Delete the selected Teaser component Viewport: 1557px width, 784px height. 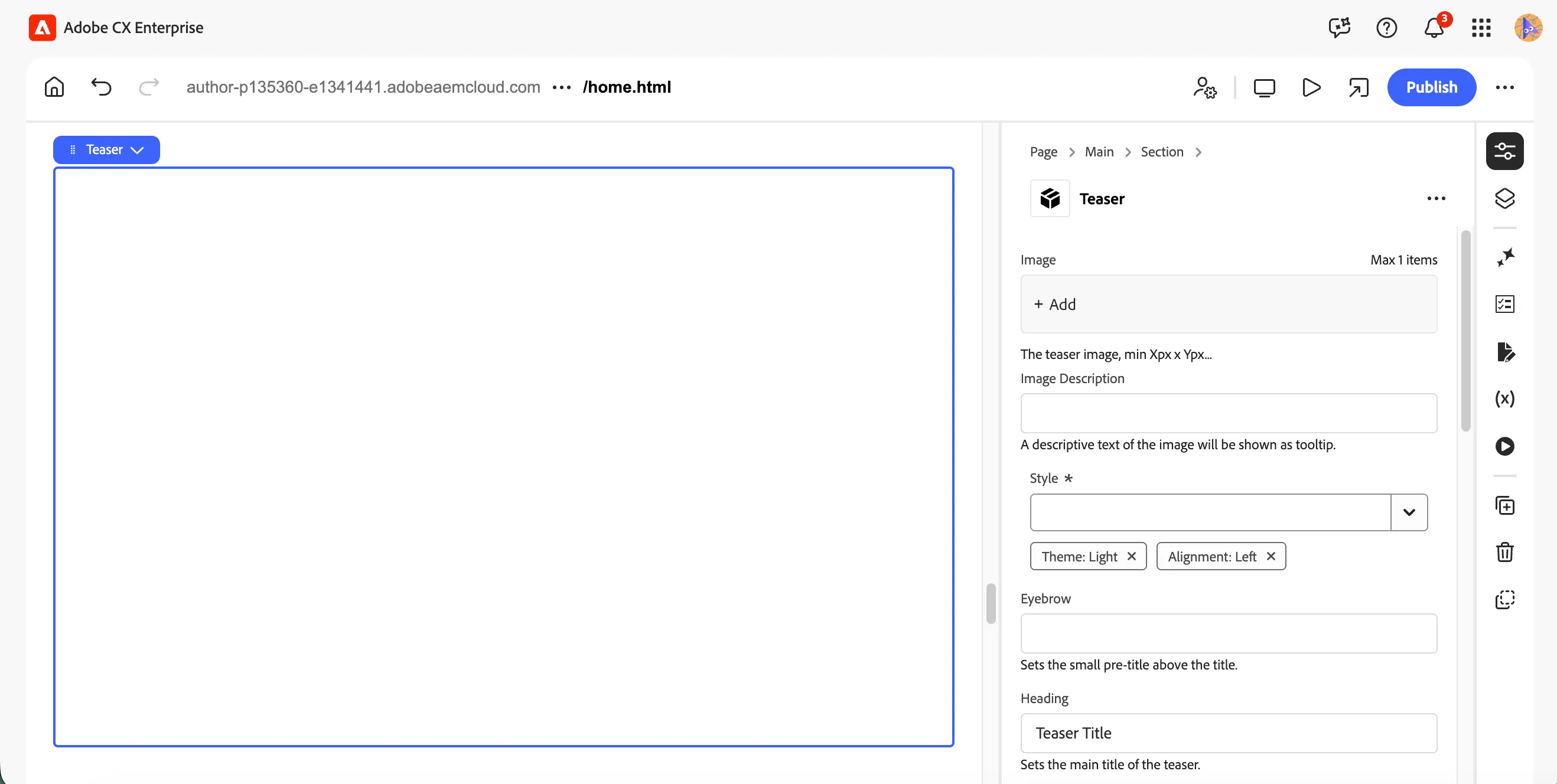[1504, 552]
